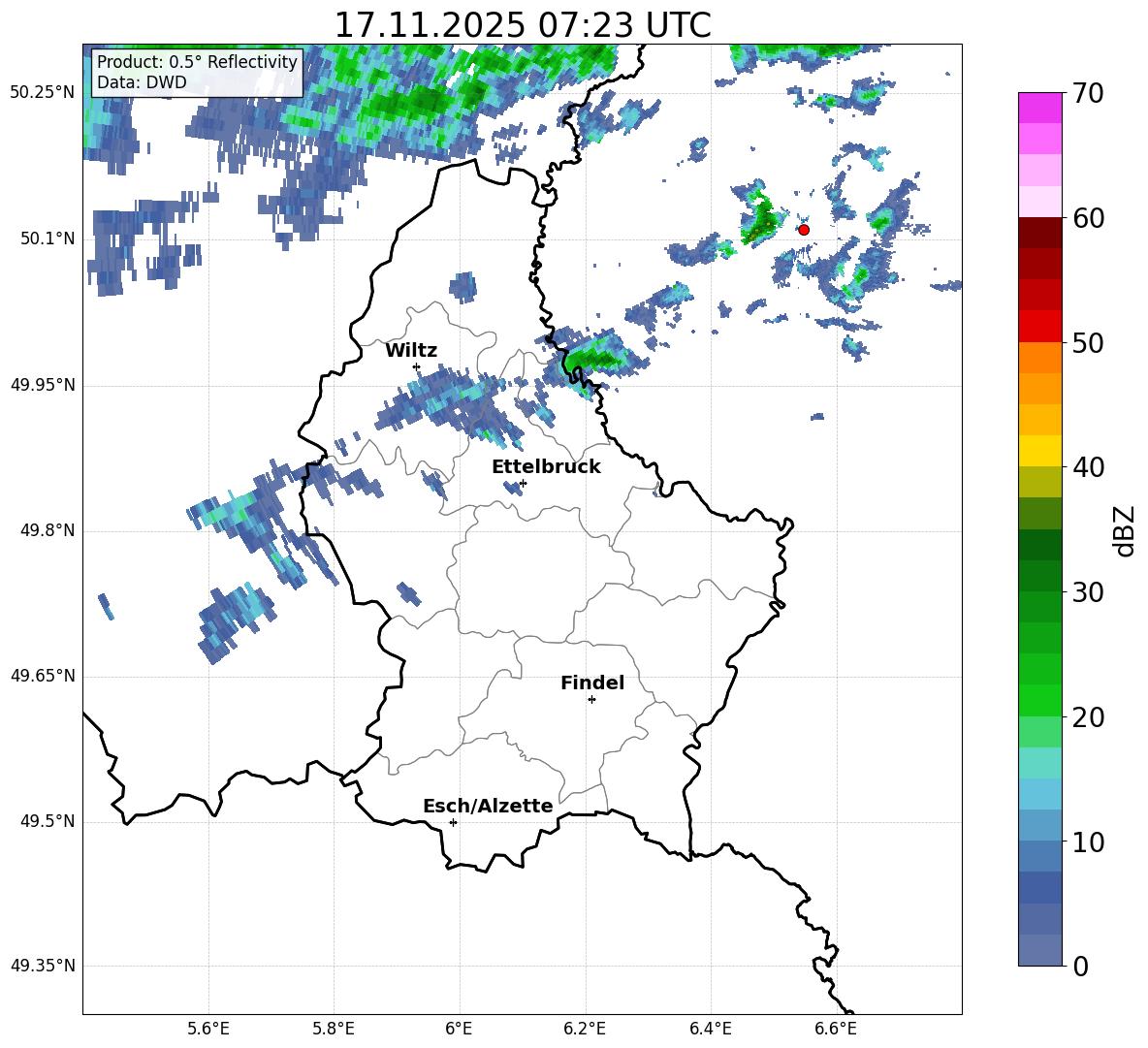Click the 0 colorbar tick label
1148x1048 pixels.
(x=1080, y=966)
